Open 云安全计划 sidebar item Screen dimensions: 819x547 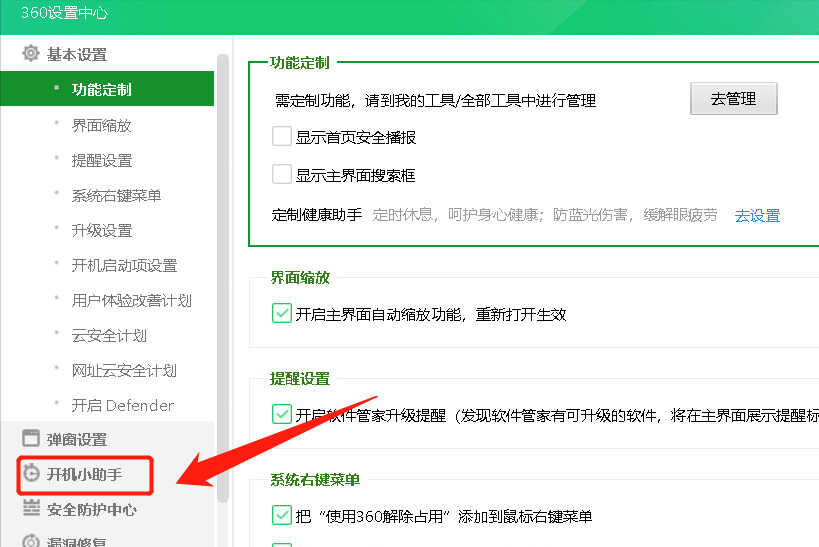pos(109,335)
